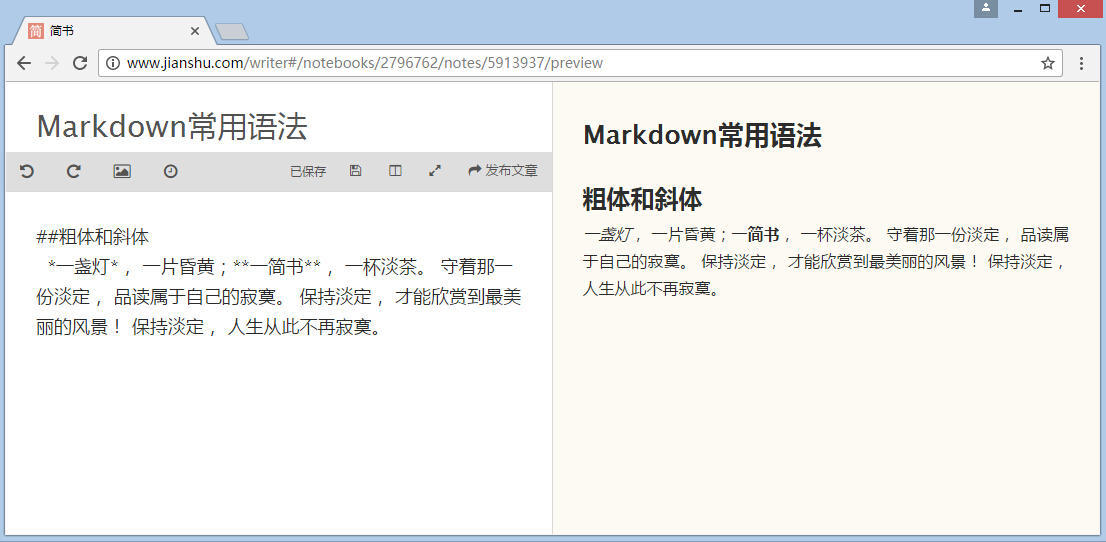This screenshot has height=542, width=1106.
Task: Click the 发布文章 publish button
Action: (503, 171)
